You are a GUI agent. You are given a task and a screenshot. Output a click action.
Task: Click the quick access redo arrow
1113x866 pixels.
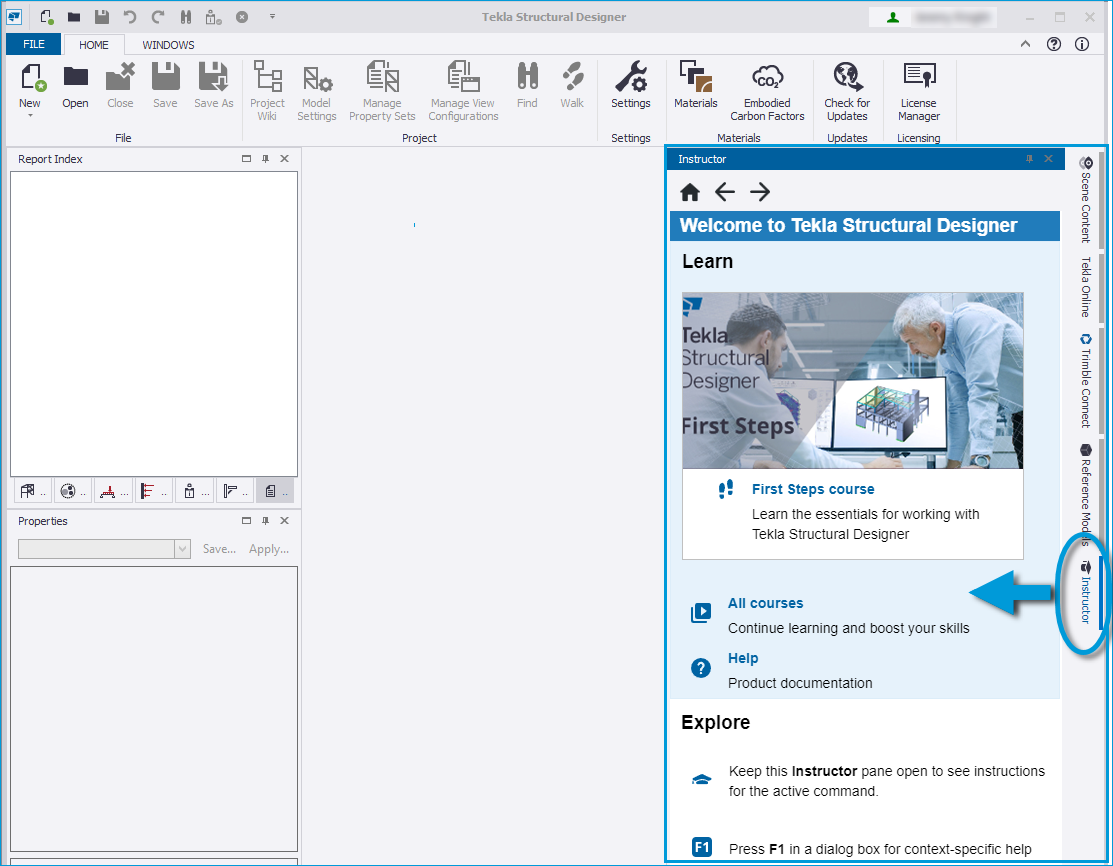click(x=158, y=16)
